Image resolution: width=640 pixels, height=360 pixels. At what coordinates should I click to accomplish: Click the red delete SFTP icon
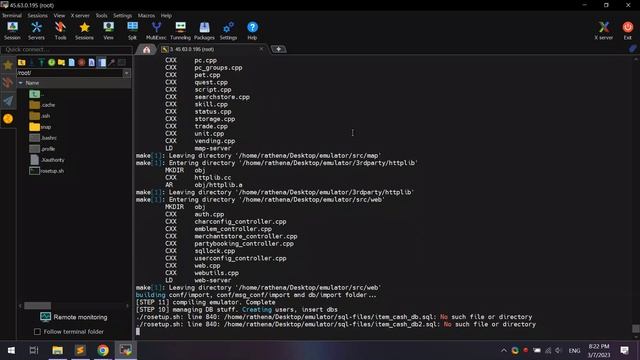tap(82, 62)
